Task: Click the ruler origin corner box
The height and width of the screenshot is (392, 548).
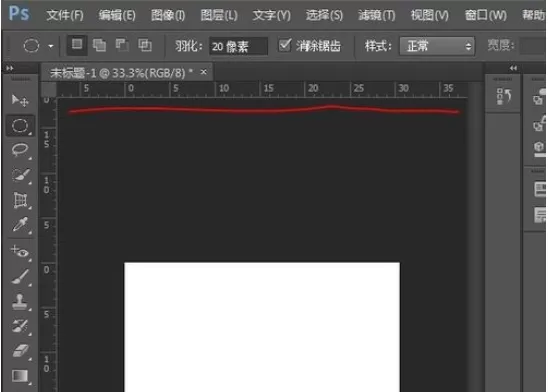Action: (49, 89)
